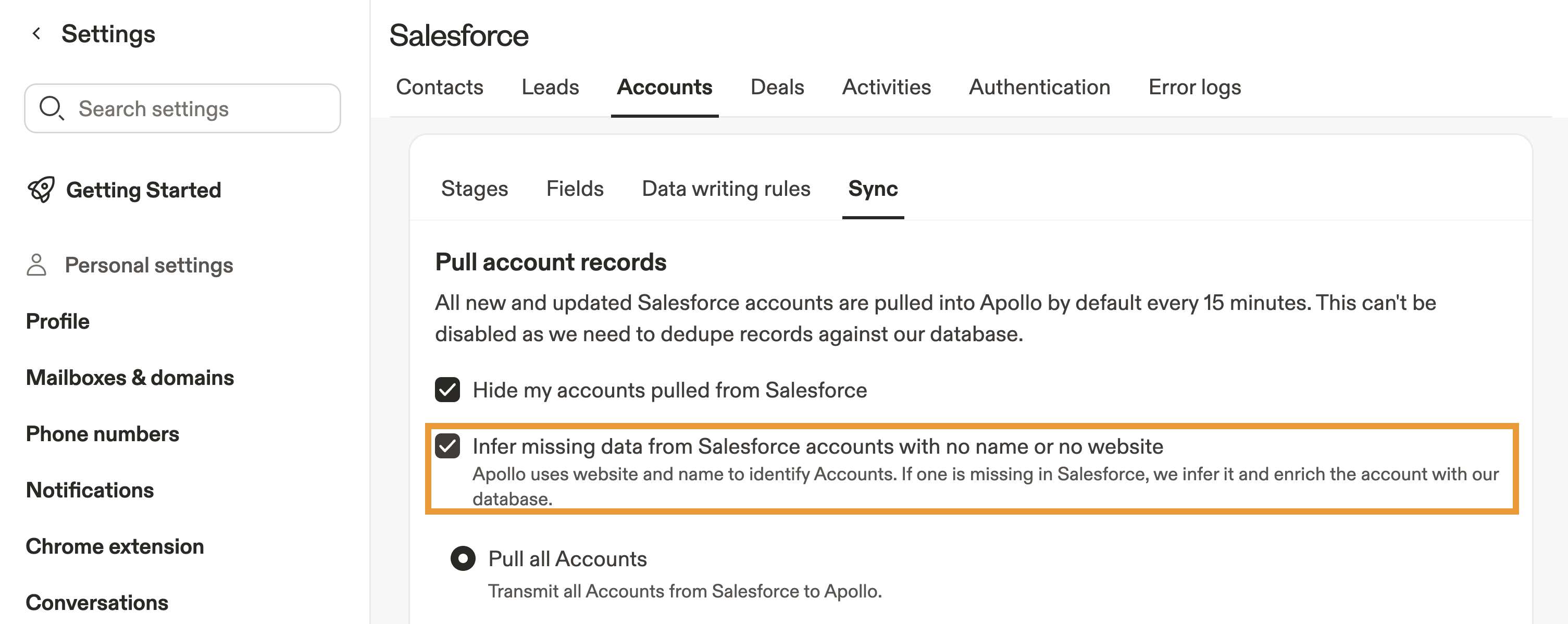Open the Leads tab
The width and height of the screenshot is (1568, 624).
click(x=550, y=87)
